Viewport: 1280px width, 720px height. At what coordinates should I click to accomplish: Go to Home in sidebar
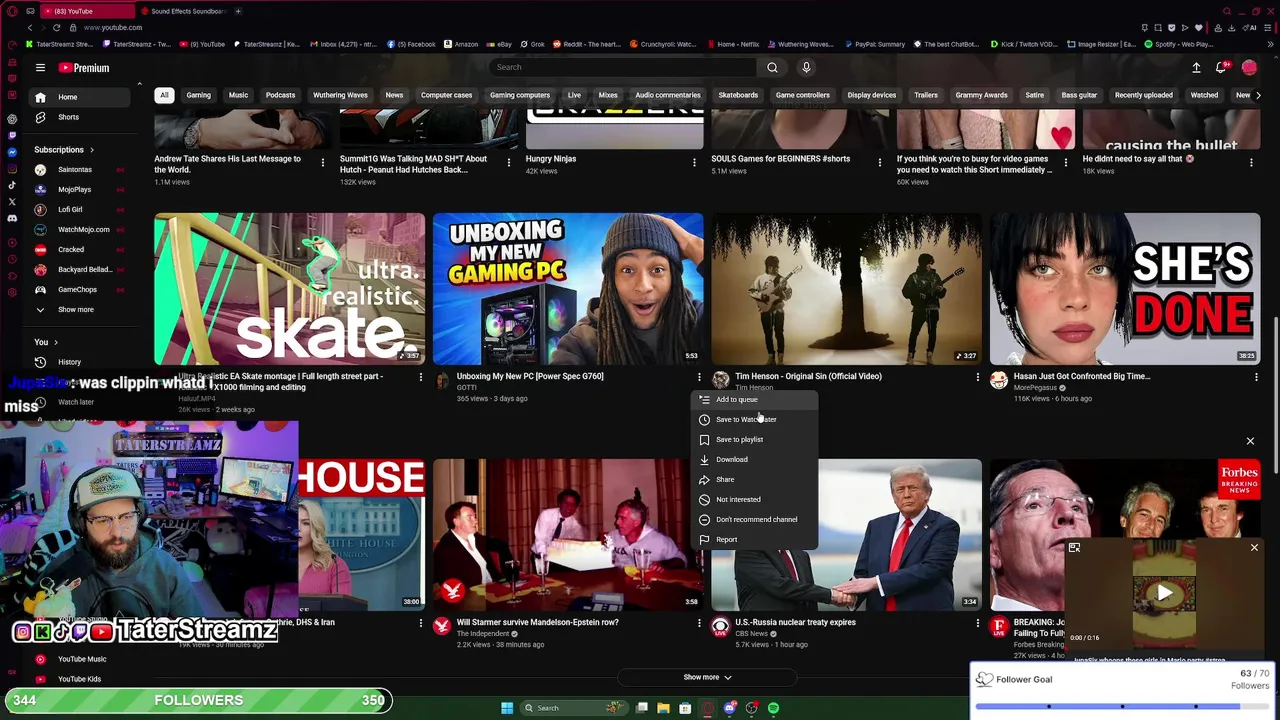(80, 97)
